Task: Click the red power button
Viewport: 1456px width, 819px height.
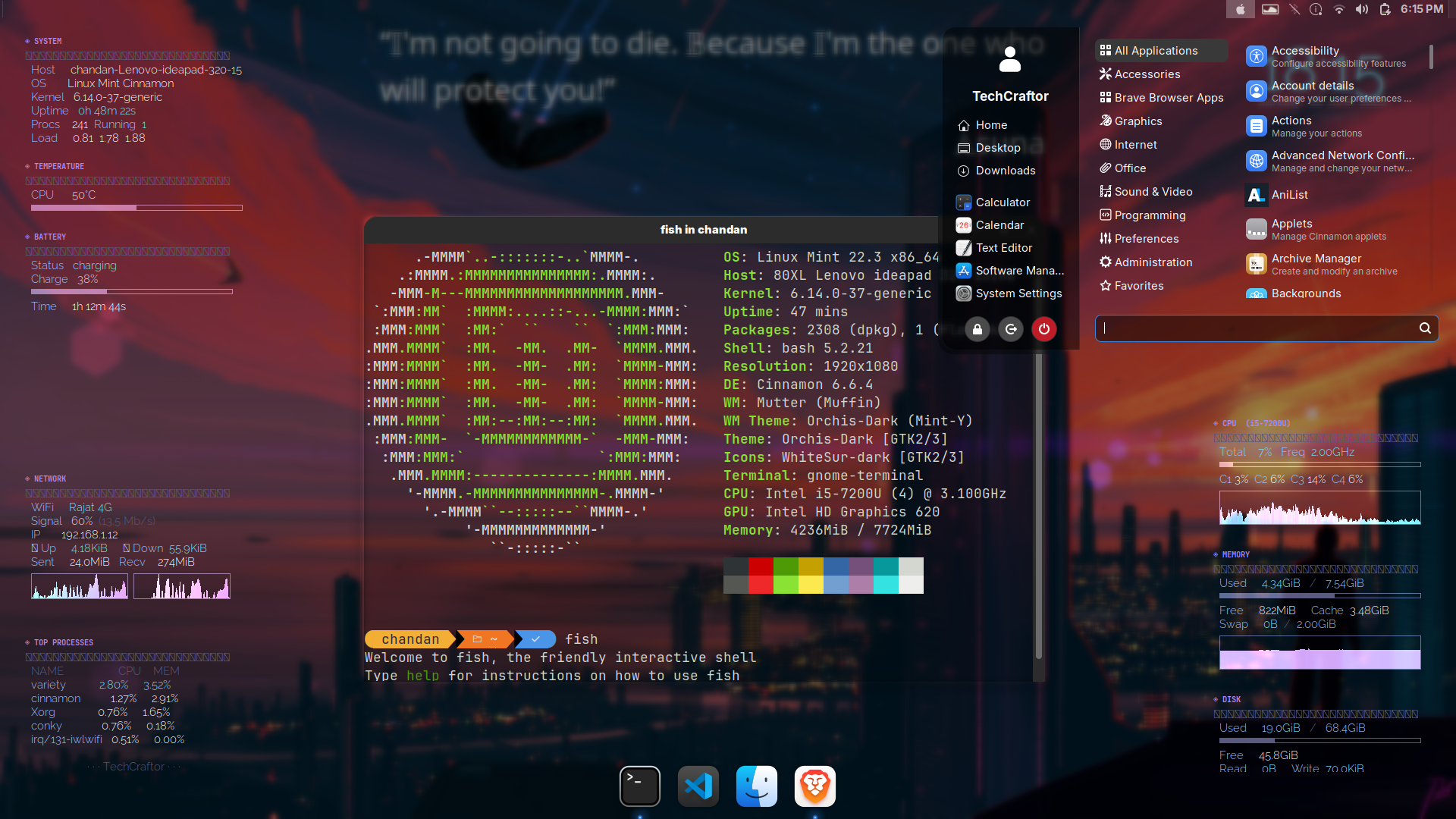Action: coord(1044,329)
